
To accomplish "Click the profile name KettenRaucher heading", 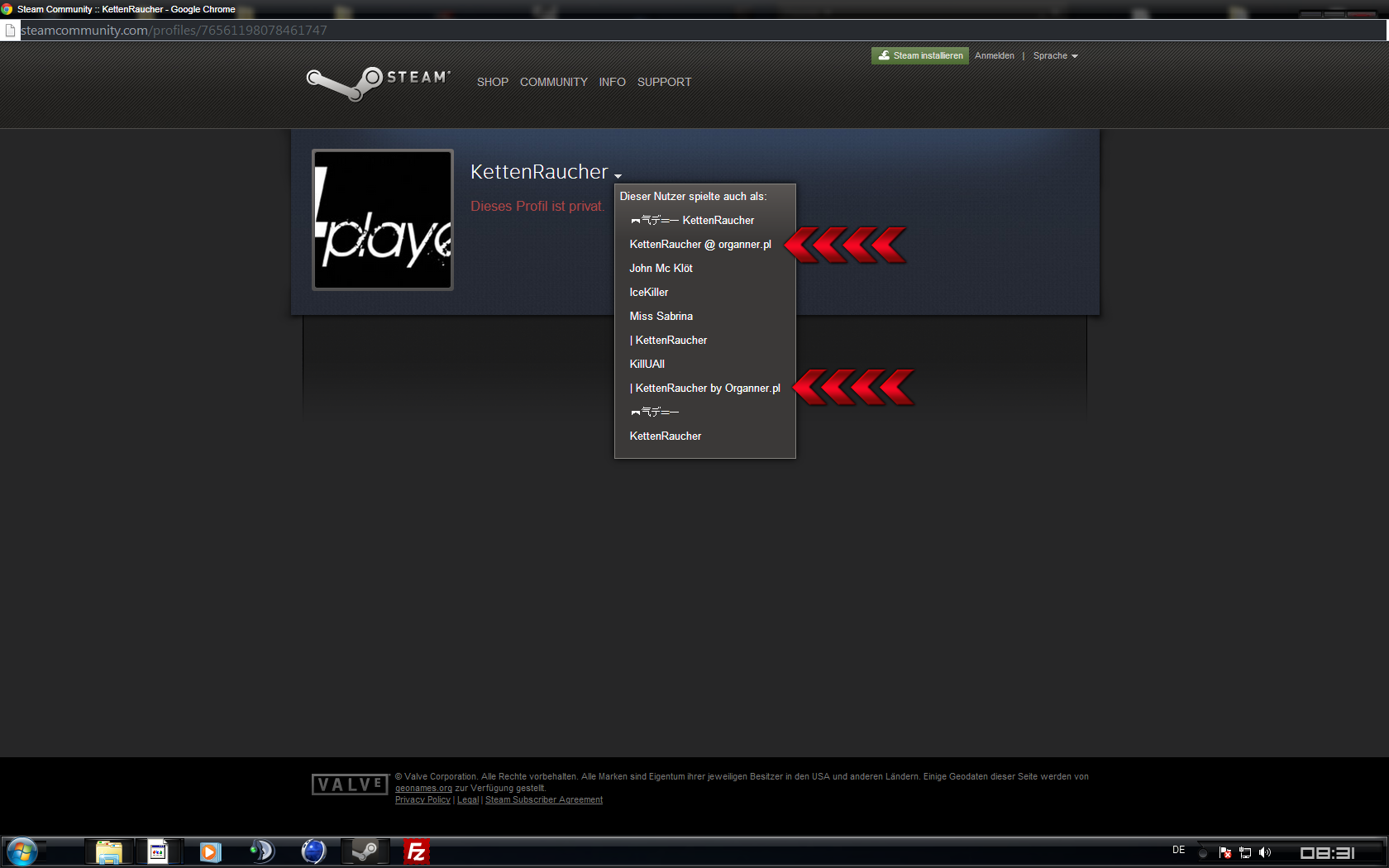I will pos(539,172).
